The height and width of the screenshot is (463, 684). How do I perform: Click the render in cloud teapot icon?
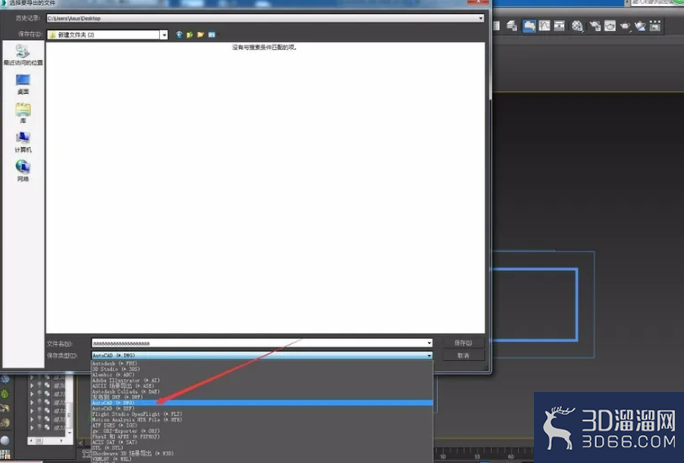(x=640, y=26)
